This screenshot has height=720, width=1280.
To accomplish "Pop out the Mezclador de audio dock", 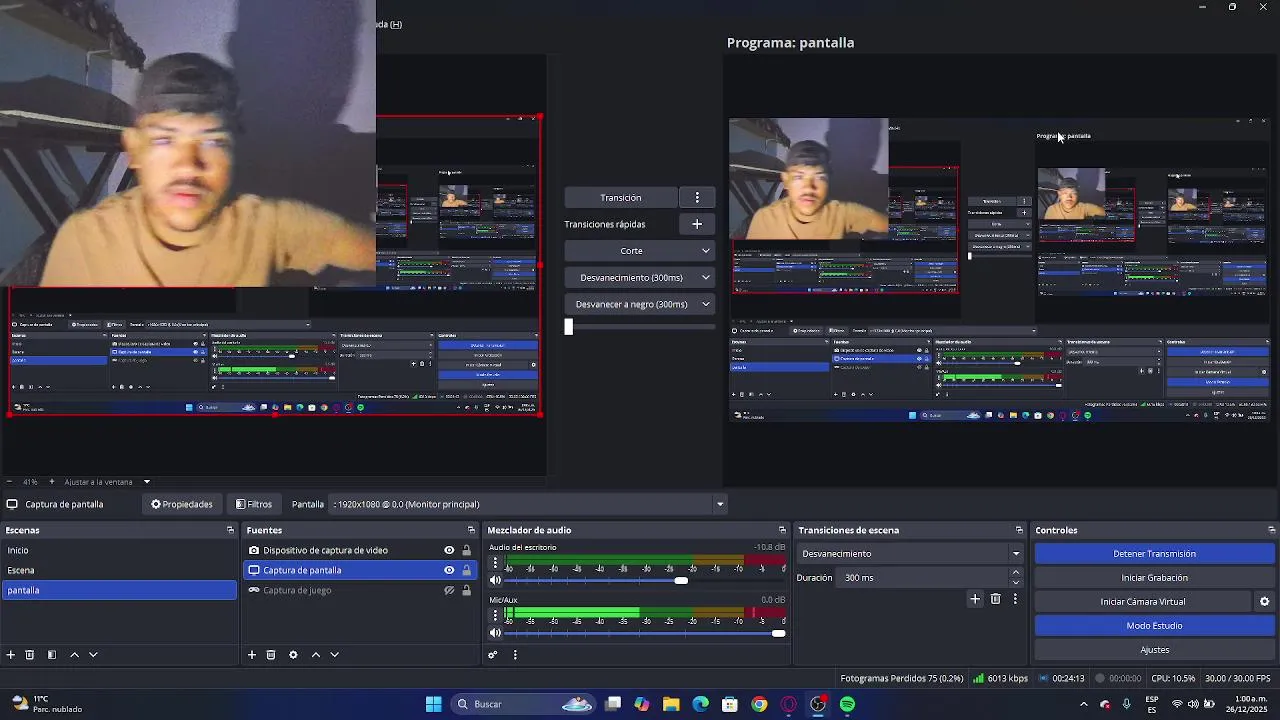I will click(x=782, y=530).
